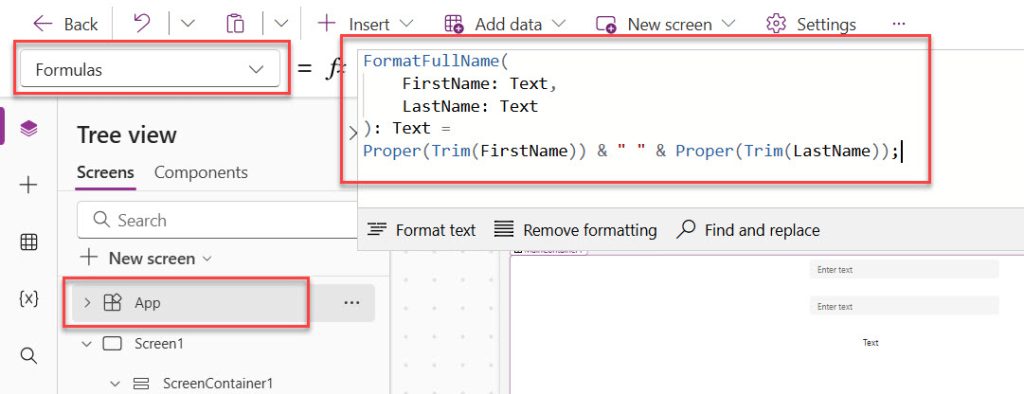
Task: Open the undo options dropdown arrow
Action: tap(187, 24)
